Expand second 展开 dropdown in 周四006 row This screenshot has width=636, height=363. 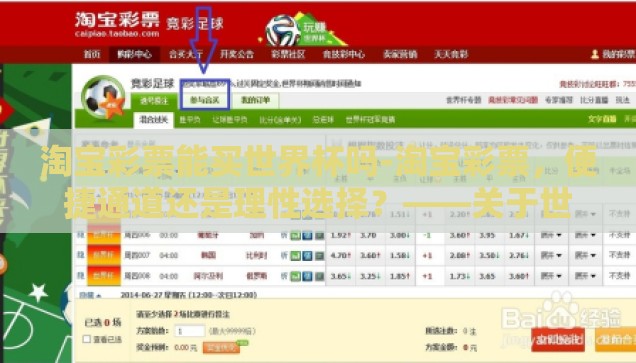click(585, 235)
